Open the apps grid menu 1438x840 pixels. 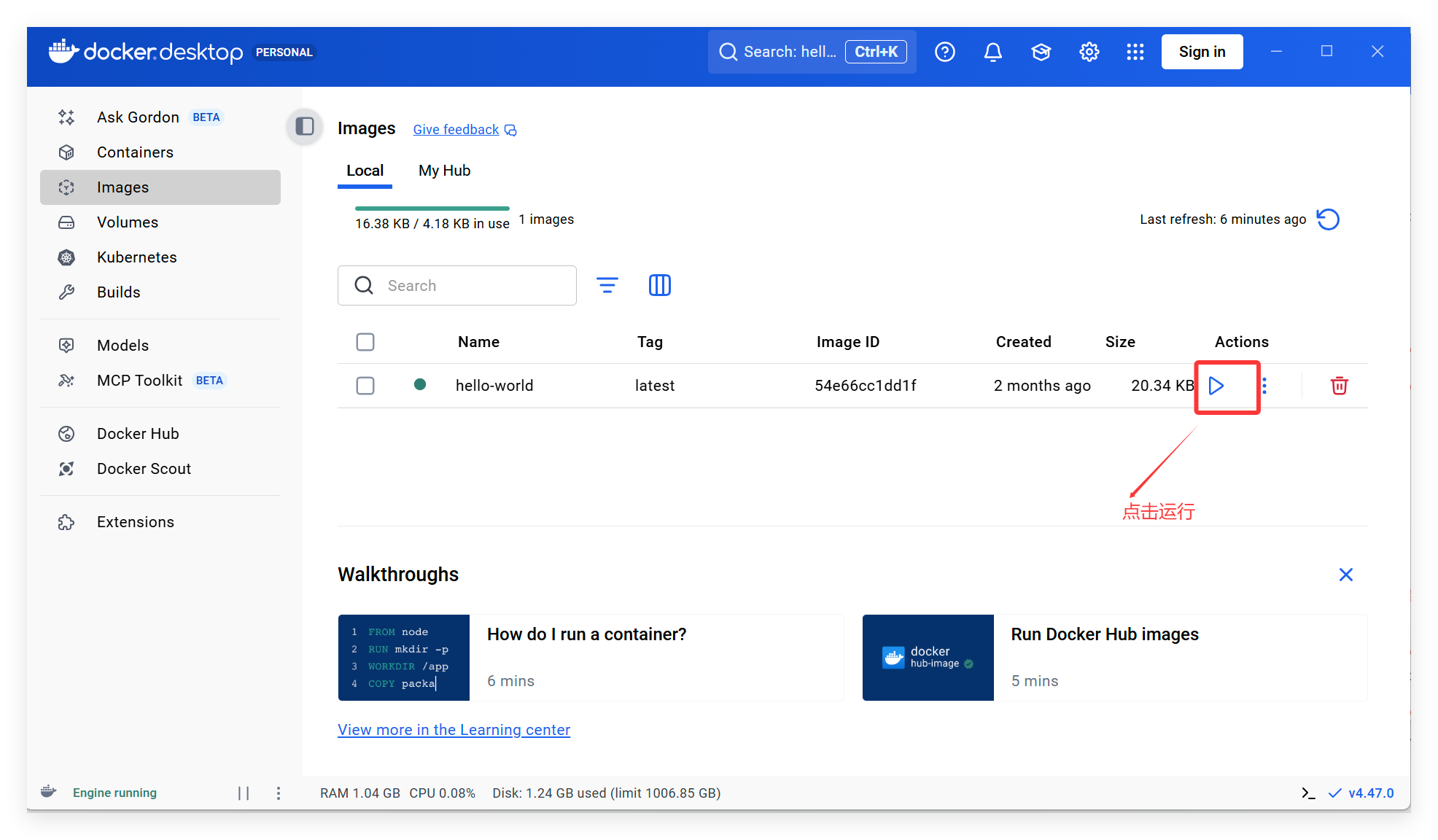(x=1135, y=52)
